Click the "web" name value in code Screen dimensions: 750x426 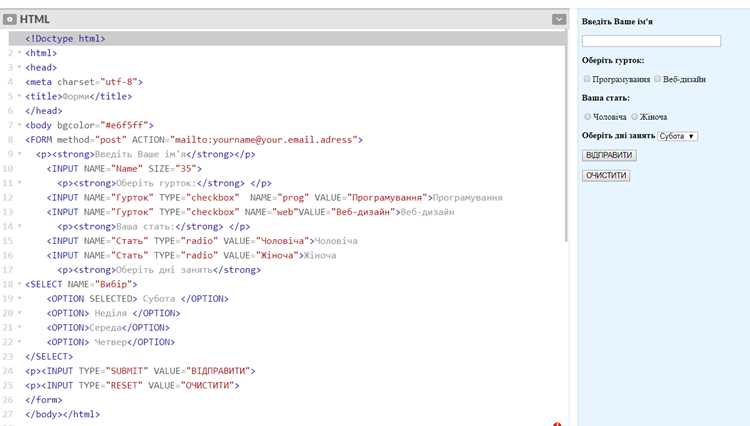285,212
